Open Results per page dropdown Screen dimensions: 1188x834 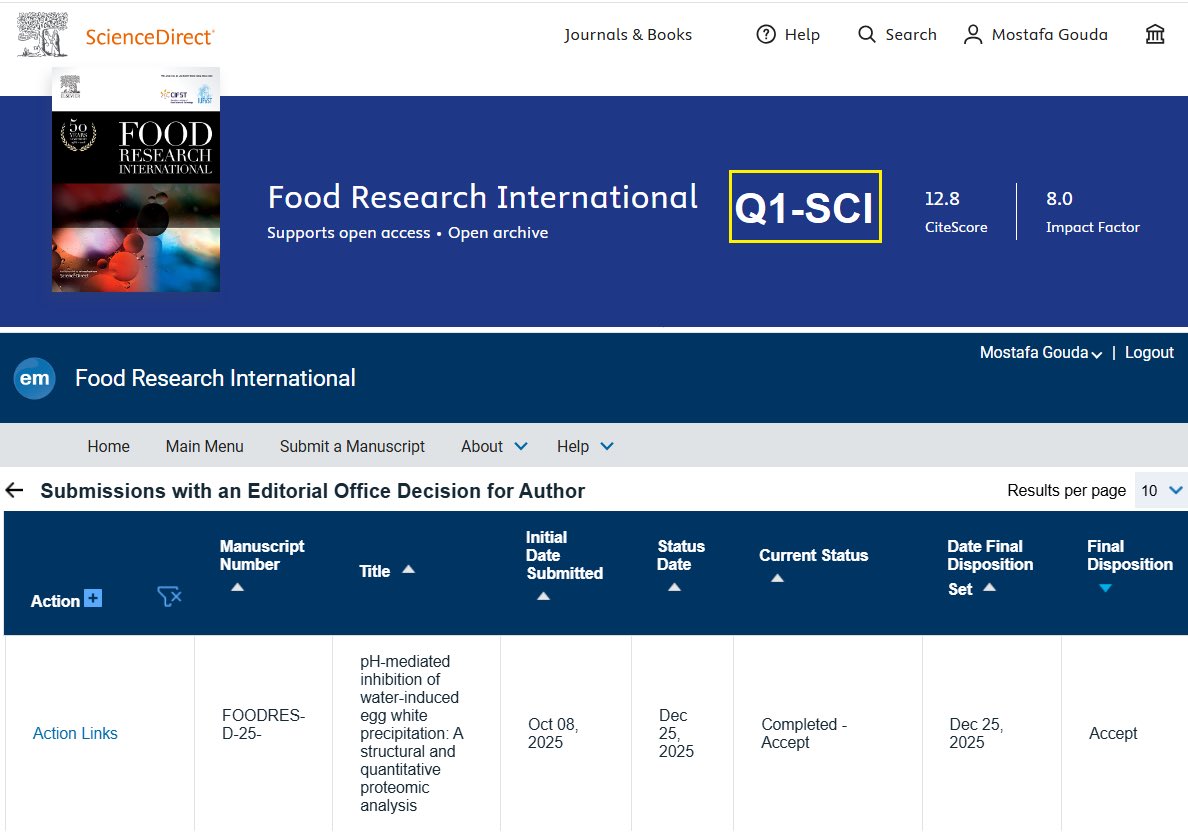coord(1160,490)
